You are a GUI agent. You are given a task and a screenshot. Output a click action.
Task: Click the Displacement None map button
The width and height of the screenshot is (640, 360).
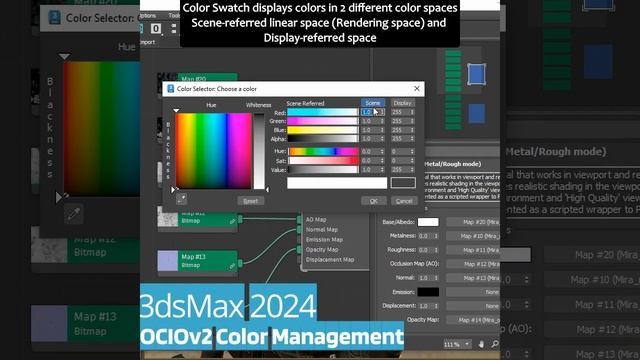[x=473, y=306]
